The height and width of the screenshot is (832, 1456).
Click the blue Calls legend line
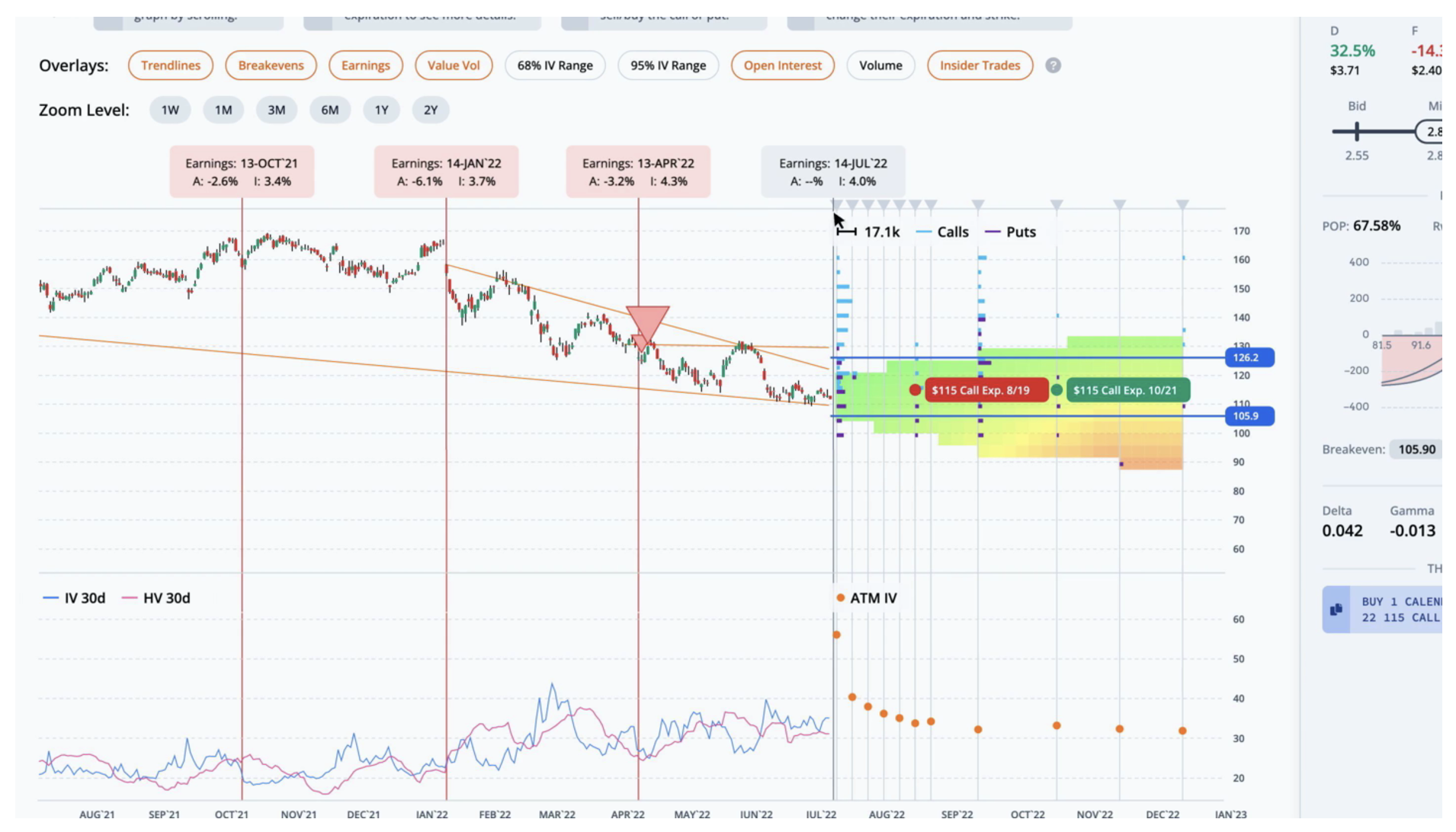point(924,232)
